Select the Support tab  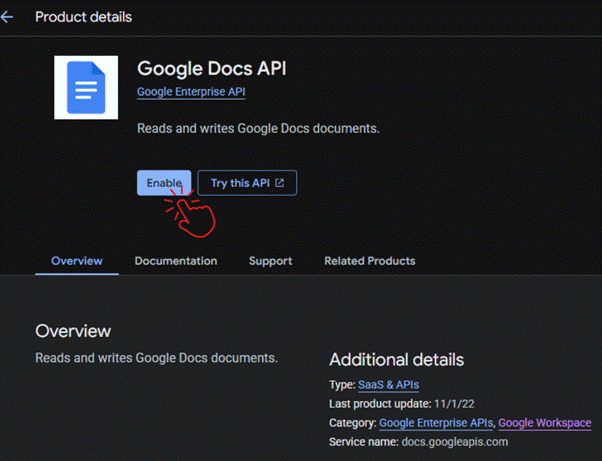pos(270,261)
